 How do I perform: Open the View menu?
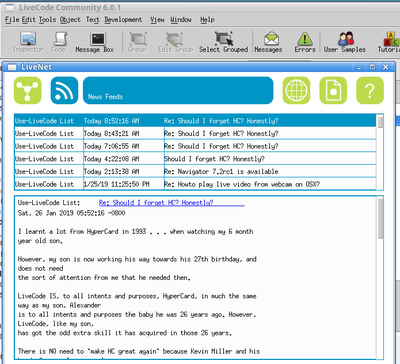(157, 20)
